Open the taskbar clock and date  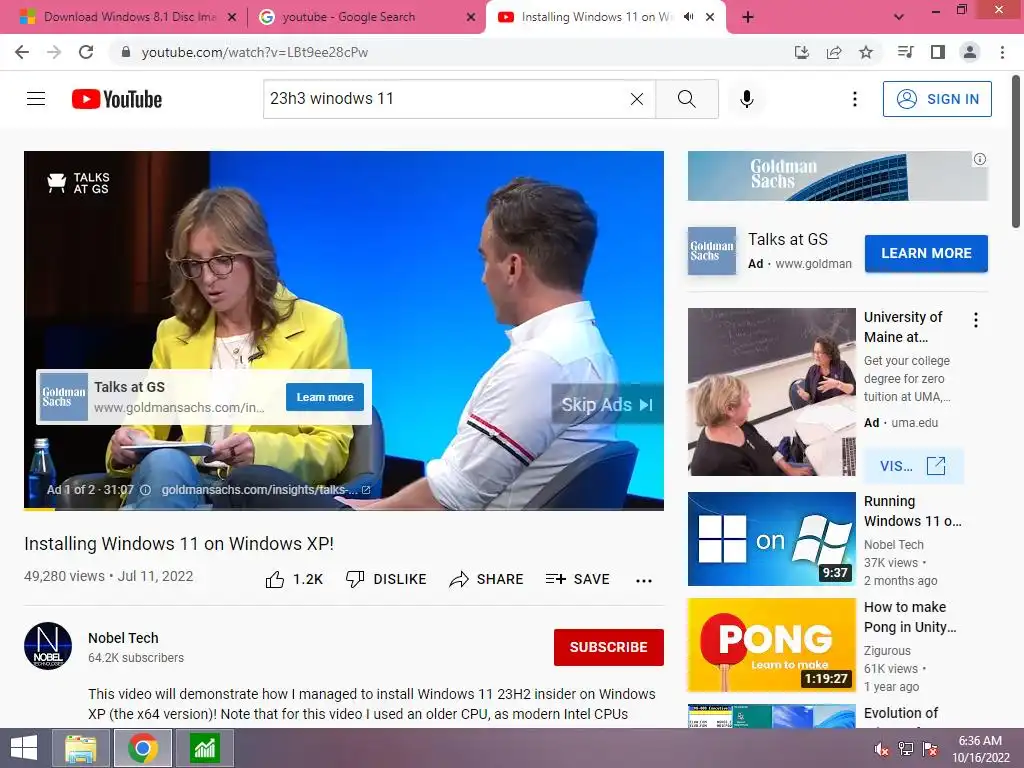[980, 749]
